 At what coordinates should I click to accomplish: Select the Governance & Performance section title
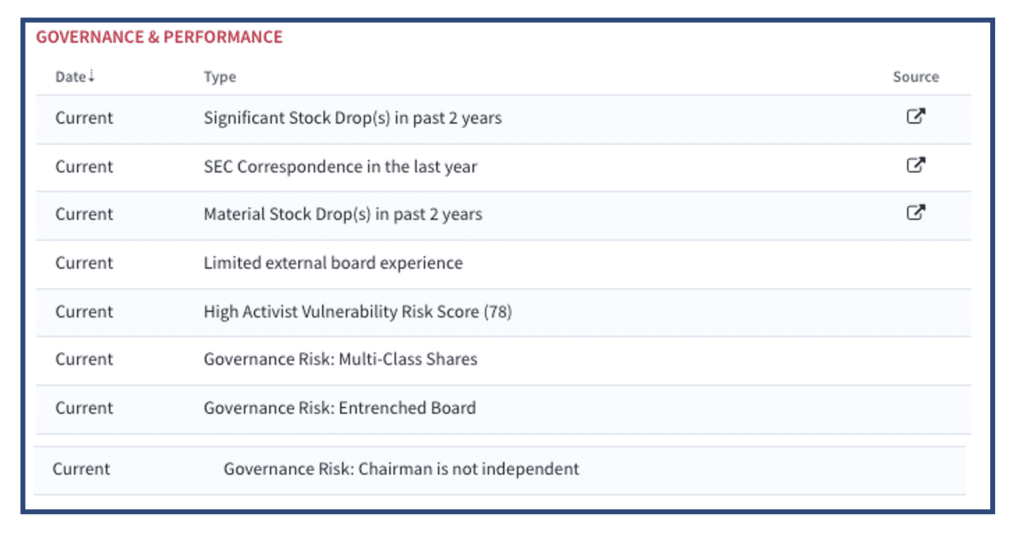159,37
